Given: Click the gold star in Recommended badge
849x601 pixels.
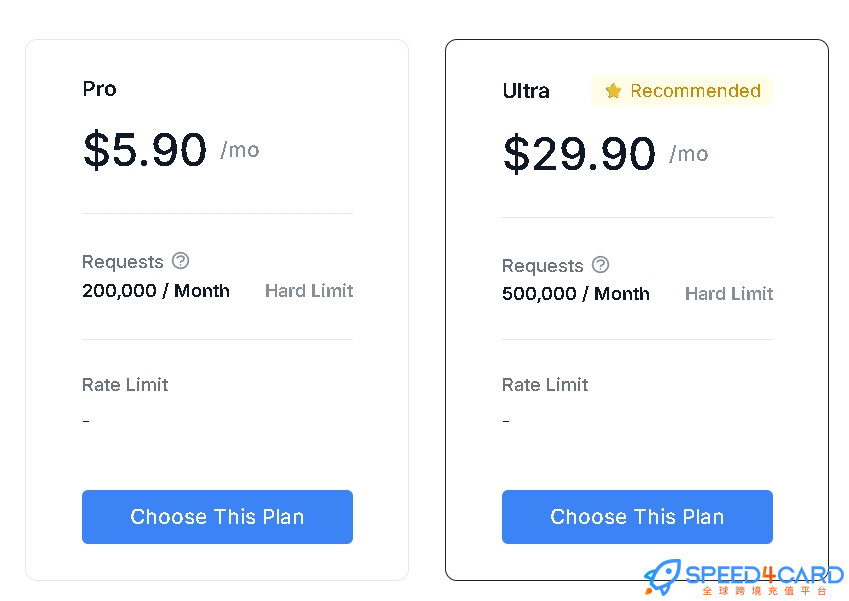Looking at the screenshot, I should coord(613,91).
